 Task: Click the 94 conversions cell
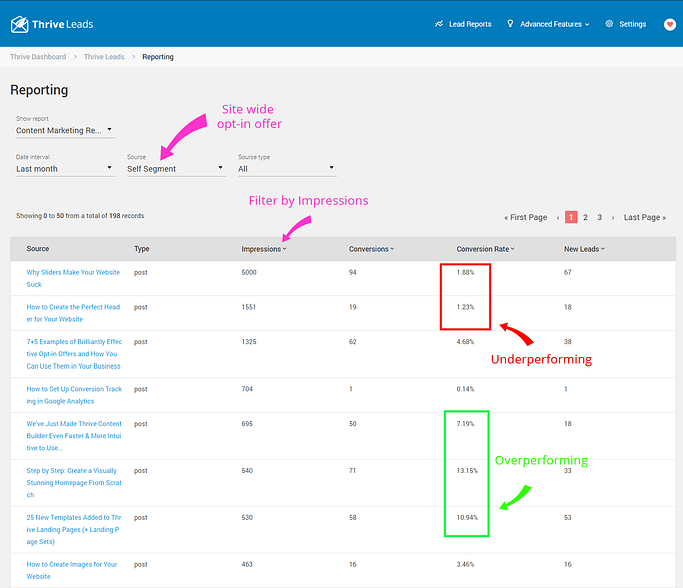point(353,272)
